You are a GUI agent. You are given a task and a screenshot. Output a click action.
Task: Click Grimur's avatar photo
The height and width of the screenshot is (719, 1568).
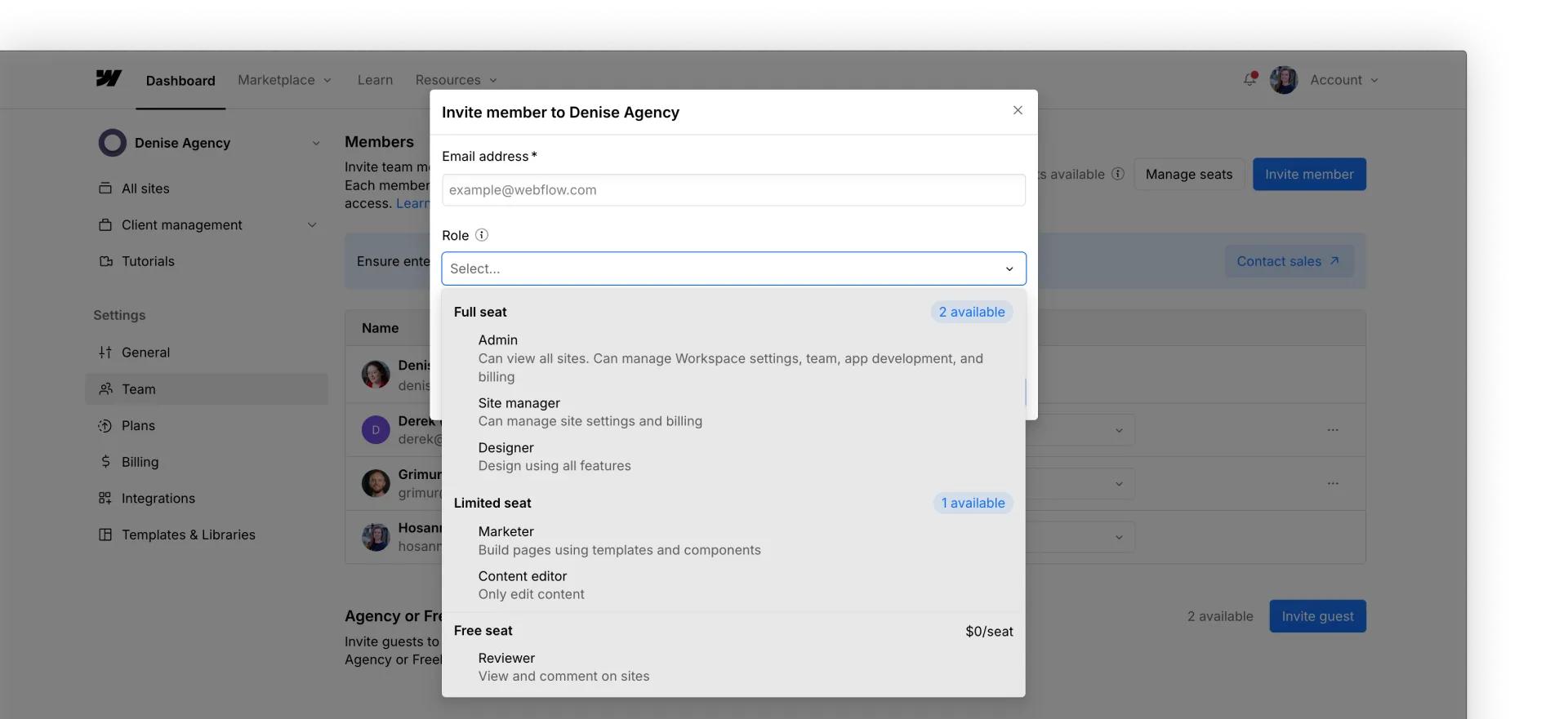click(x=376, y=483)
